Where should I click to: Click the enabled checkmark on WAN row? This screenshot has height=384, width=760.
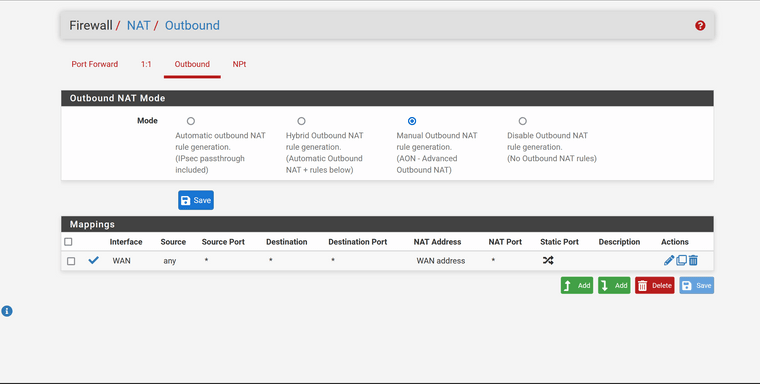(94, 260)
